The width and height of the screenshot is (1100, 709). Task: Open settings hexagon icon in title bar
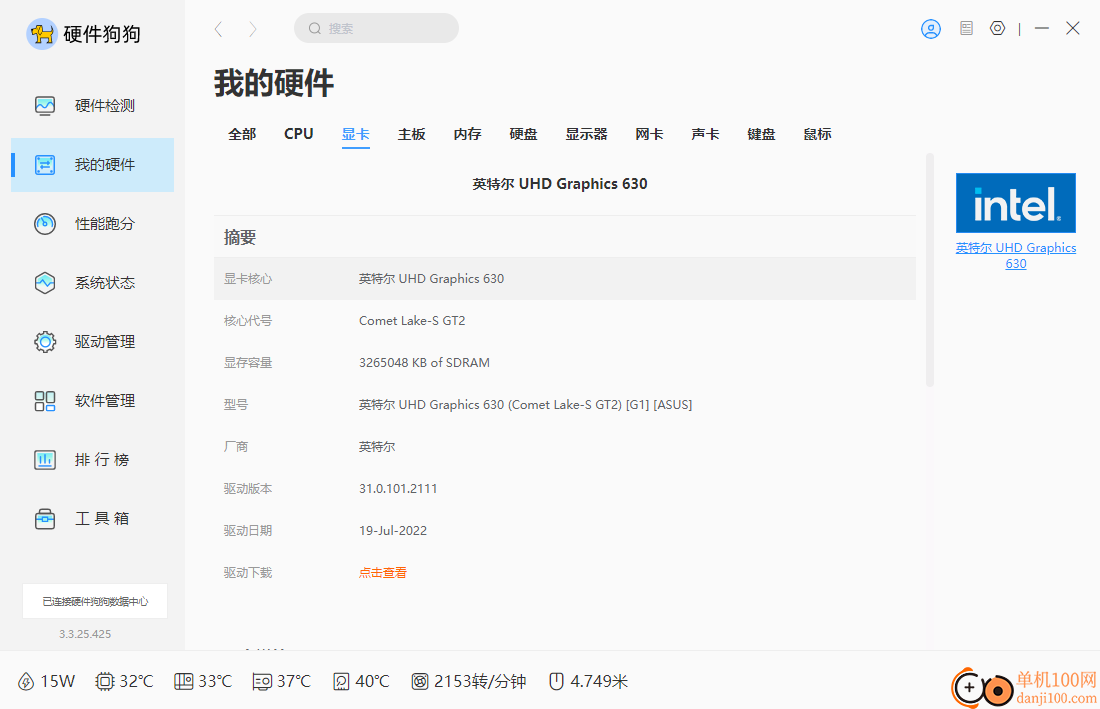[x=998, y=28]
